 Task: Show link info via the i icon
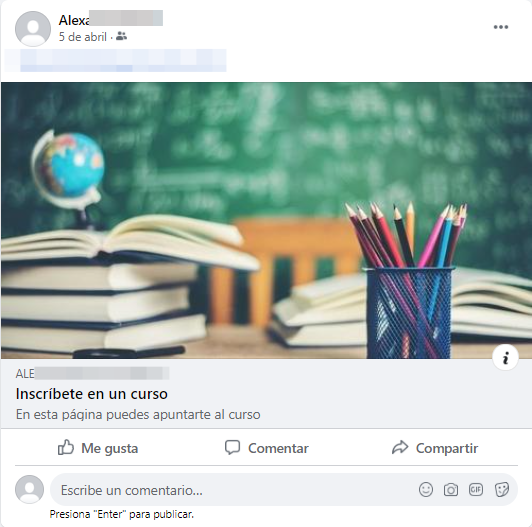(x=505, y=358)
